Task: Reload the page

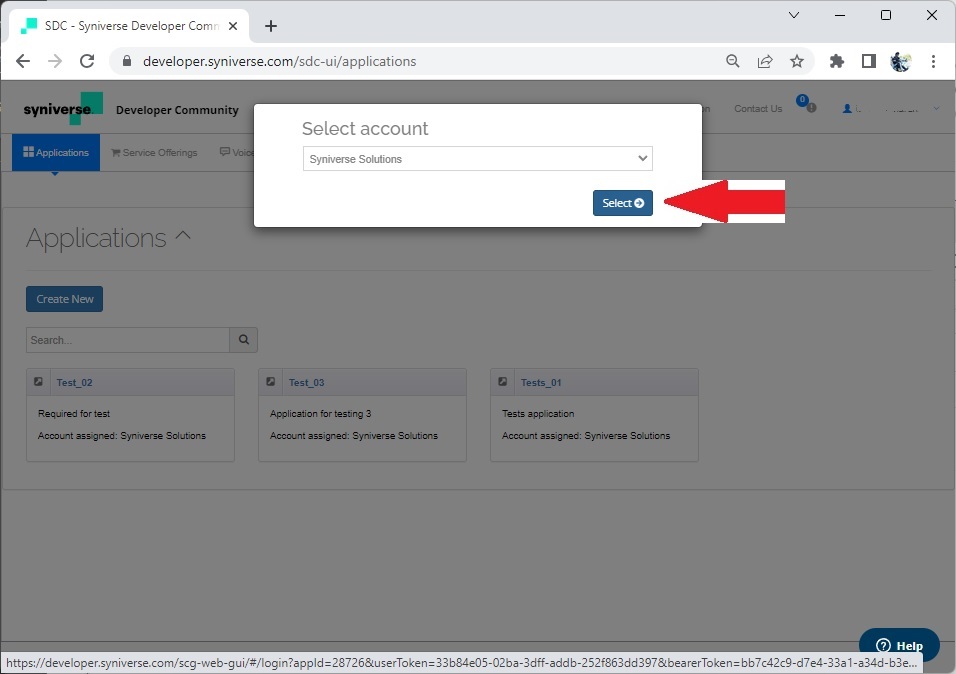Action: 87,61
